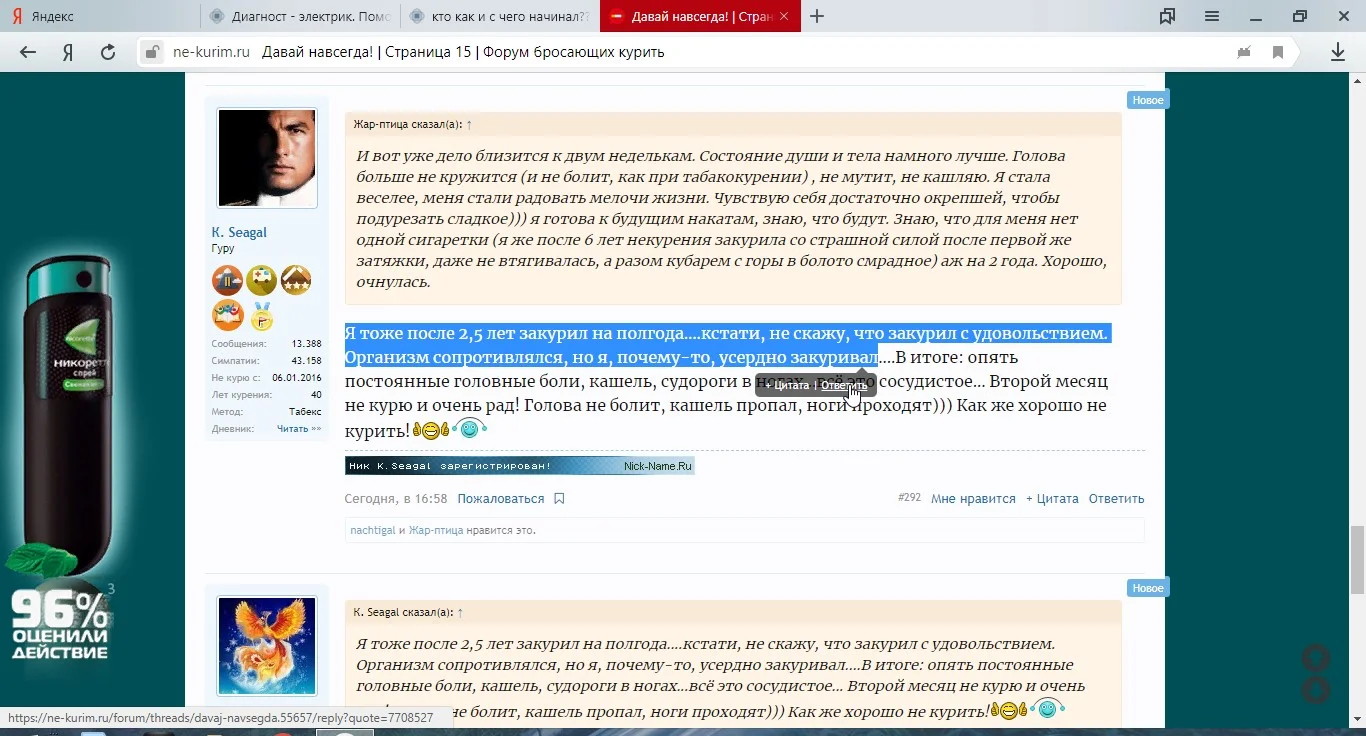The width and height of the screenshot is (1366, 736).
Task: Click the sympathies count '43.158'
Action: tap(306, 361)
